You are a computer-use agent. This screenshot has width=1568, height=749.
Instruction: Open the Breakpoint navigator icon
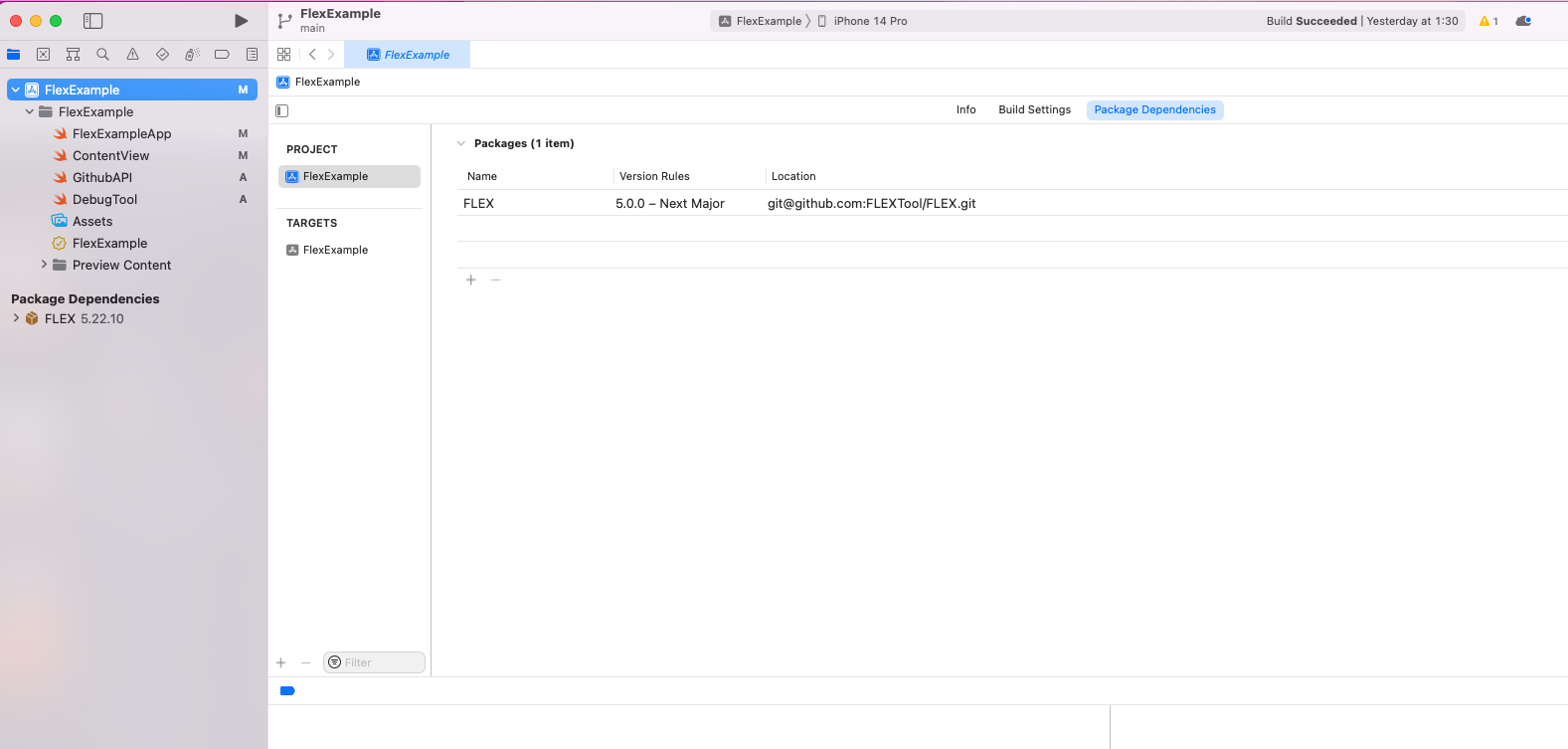click(x=222, y=55)
